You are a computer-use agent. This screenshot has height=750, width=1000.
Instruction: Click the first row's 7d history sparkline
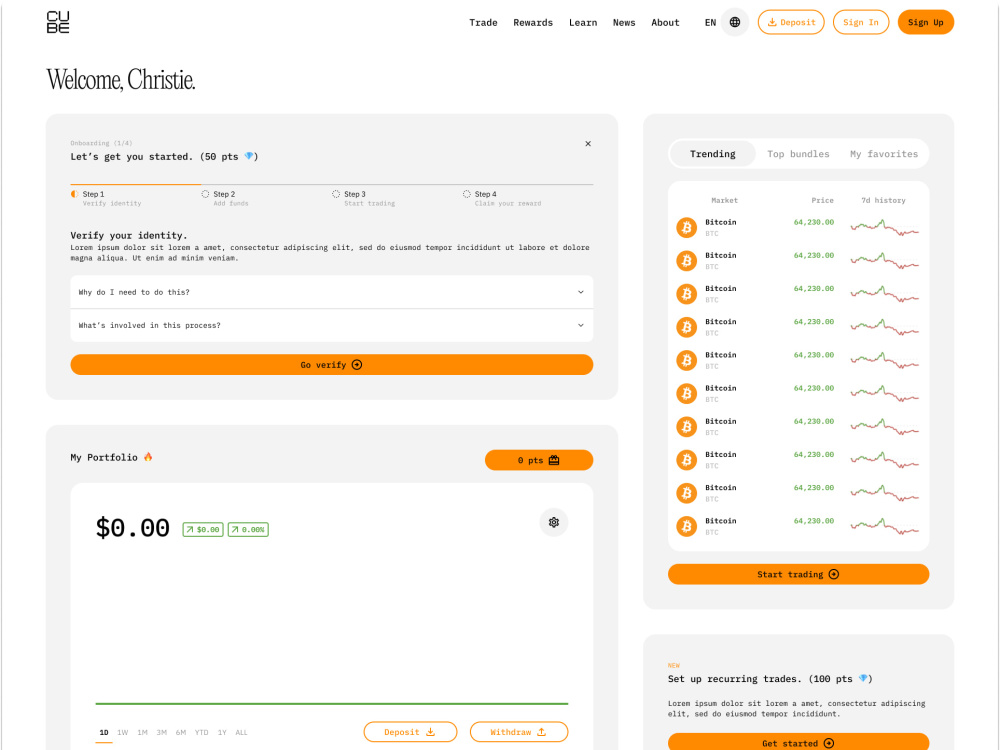885,228
